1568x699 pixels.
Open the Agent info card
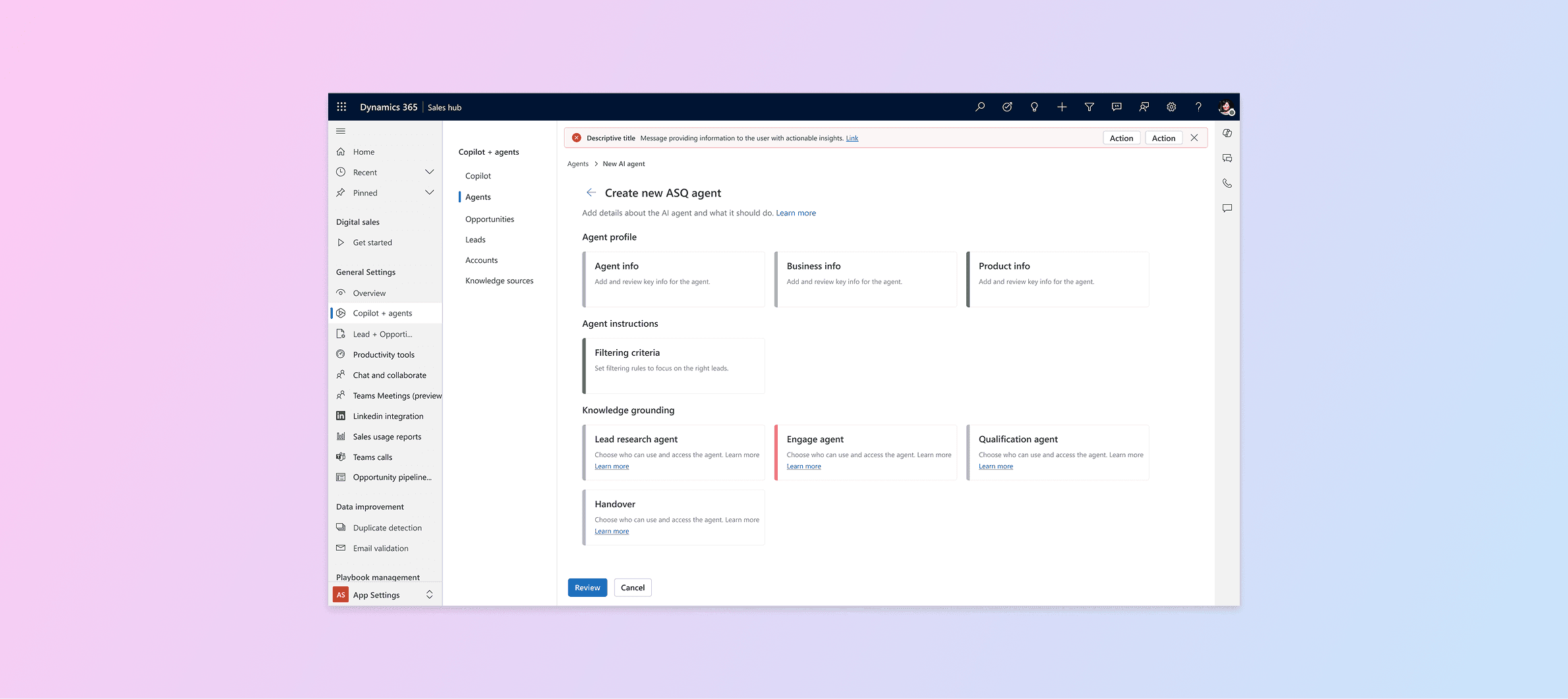click(x=674, y=279)
